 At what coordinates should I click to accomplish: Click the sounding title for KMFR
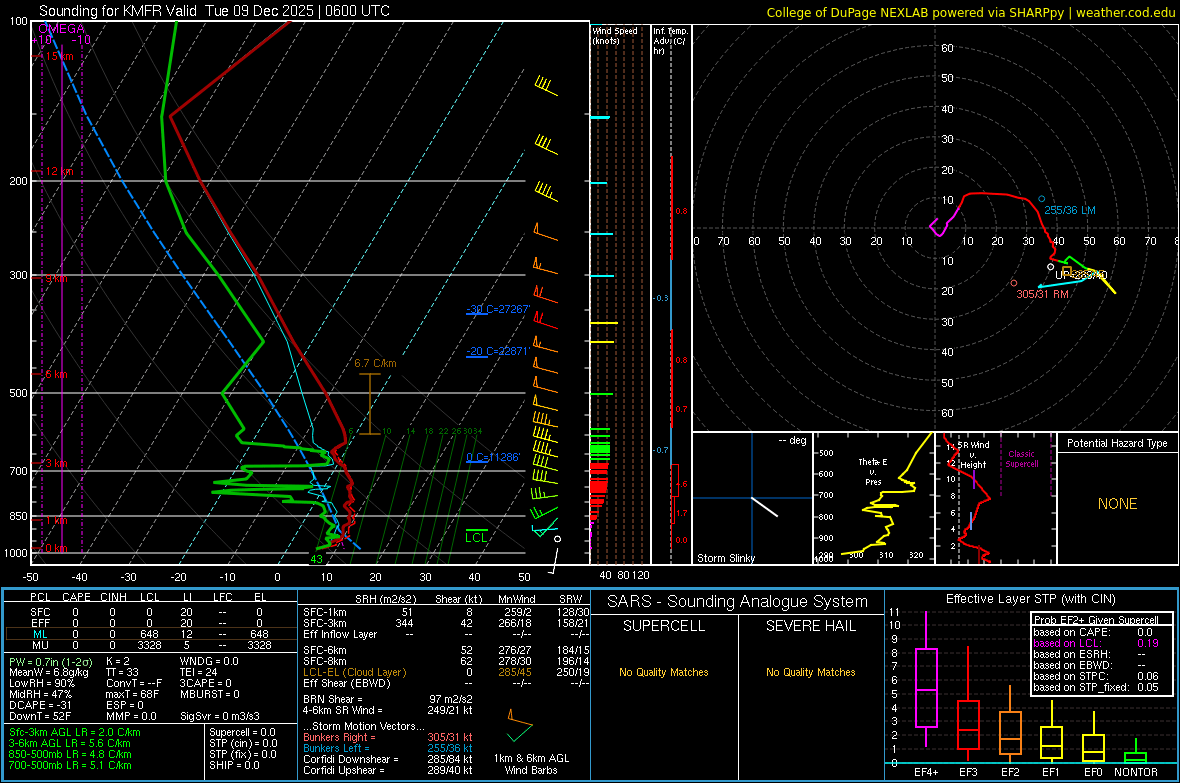214,11
